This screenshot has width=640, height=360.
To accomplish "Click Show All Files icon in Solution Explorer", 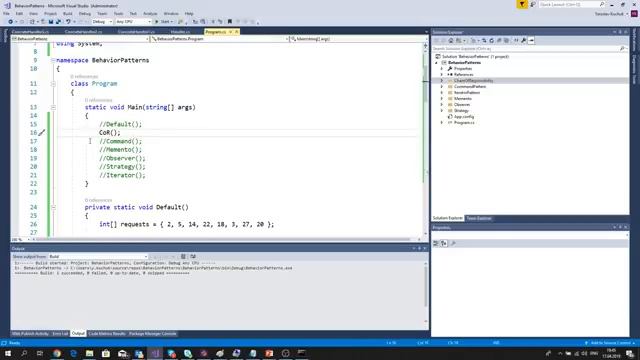I will pos(507,40).
